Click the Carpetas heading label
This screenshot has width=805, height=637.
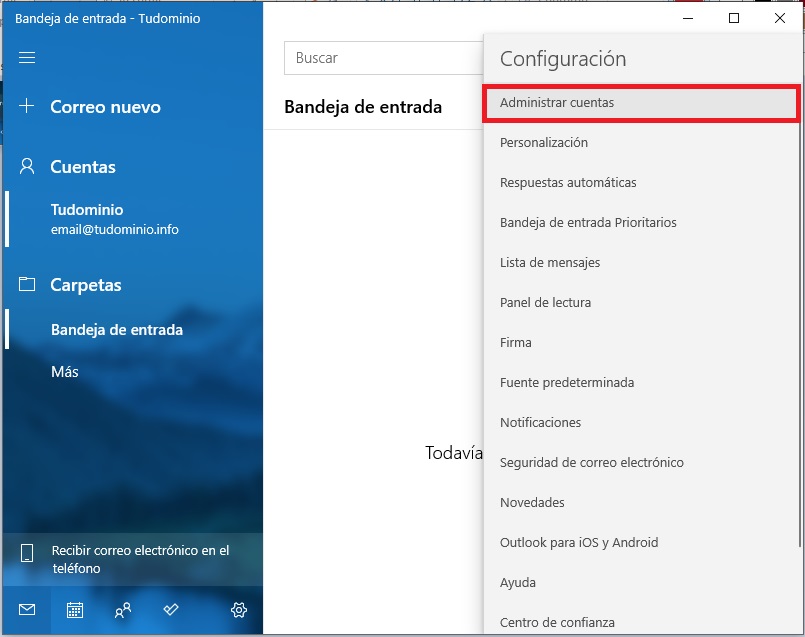coord(86,285)
